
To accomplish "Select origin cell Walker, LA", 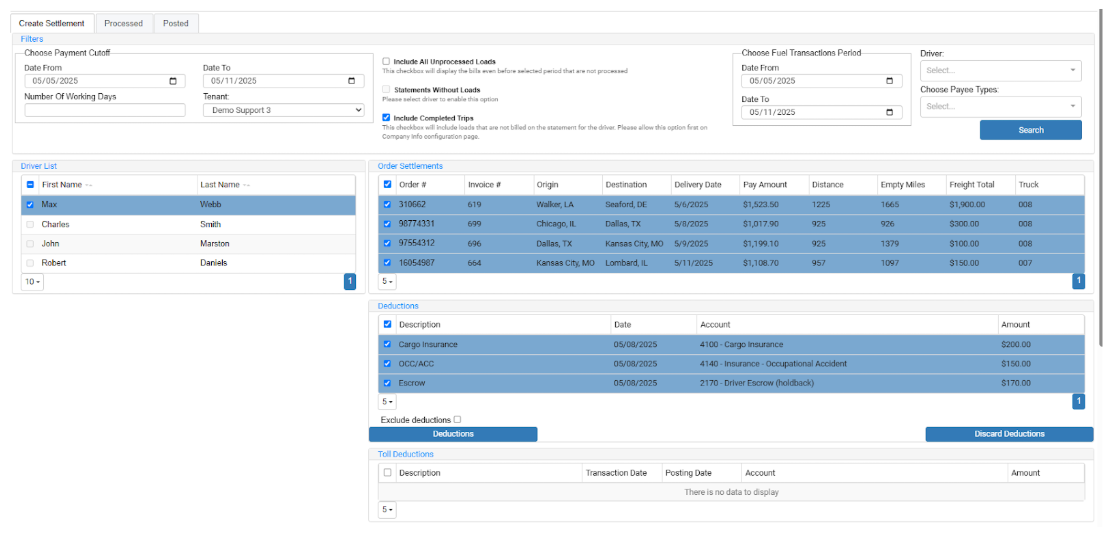I will pos(556,204).
